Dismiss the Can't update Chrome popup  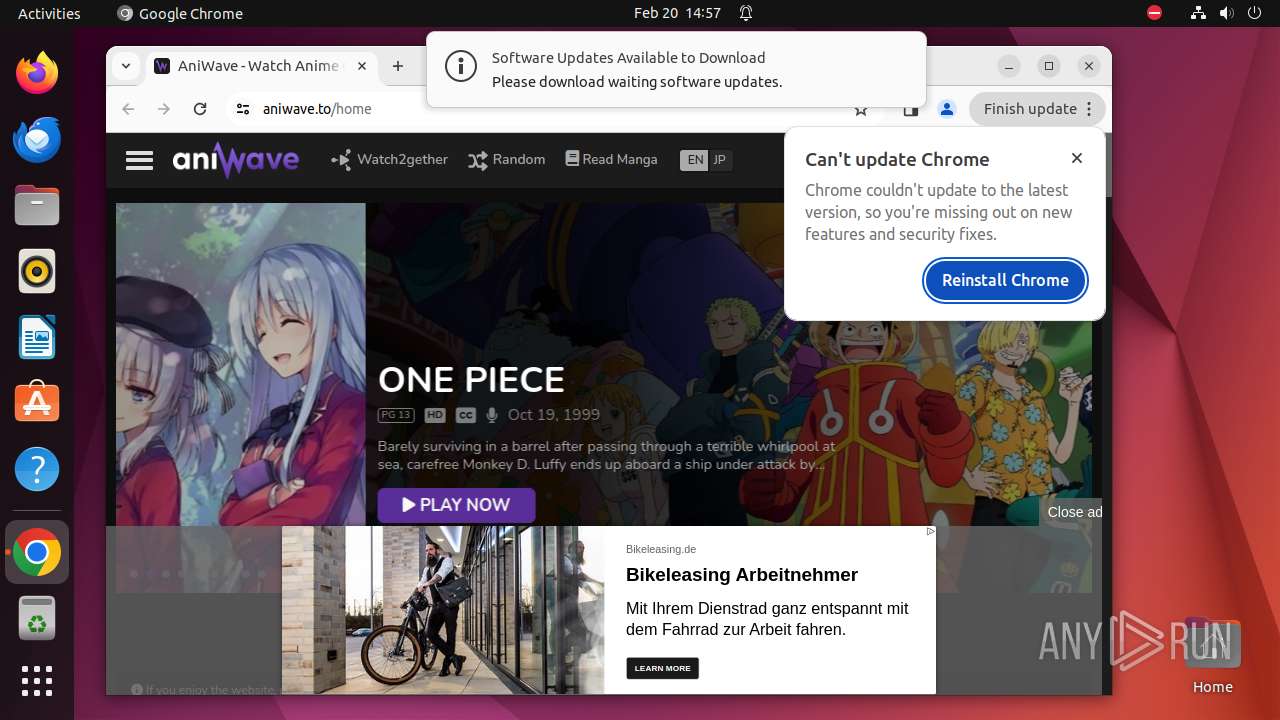(x=1077, y=158)
